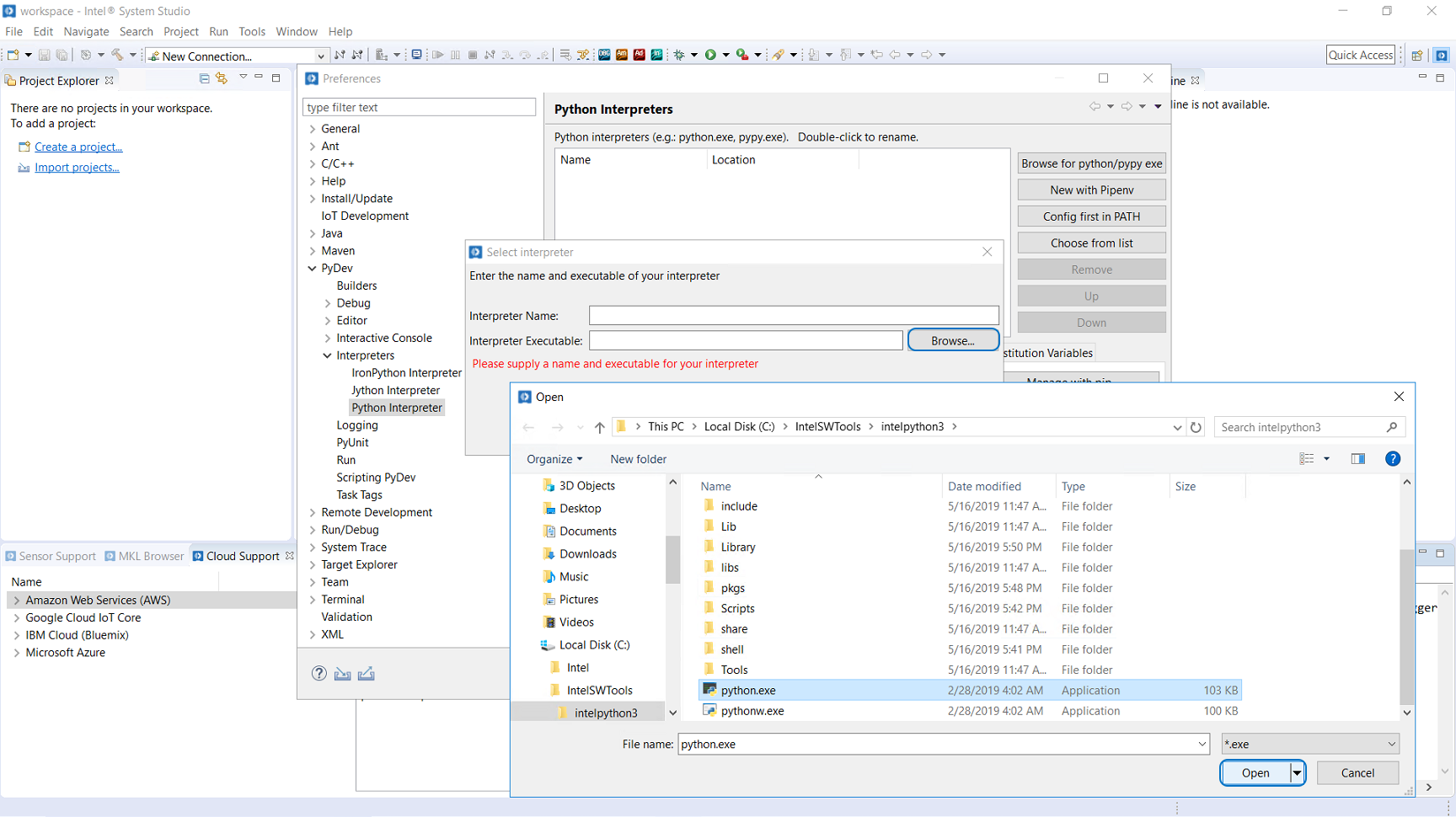Click the Open Perspective icon near Quick Access
This screenshot has width=1456, height=817.
(x=1417, y=55)
